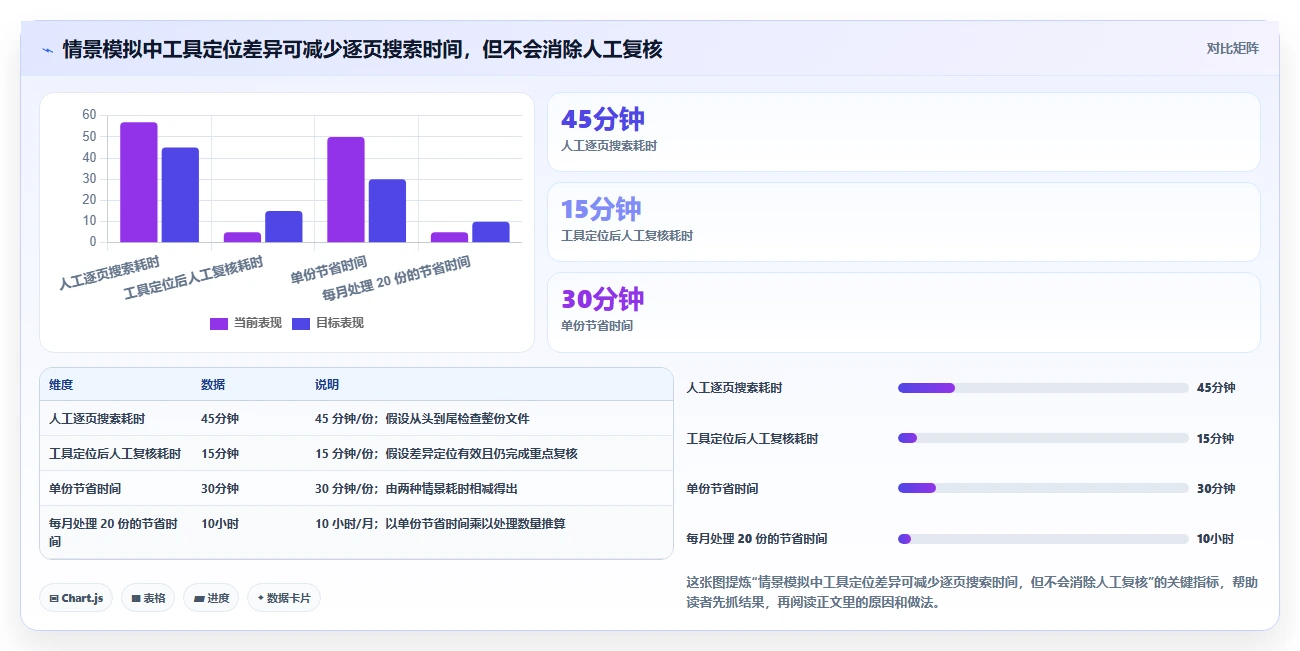This screenshot has width=1300, height=651.
Task: Click the 每月处理 20 份的节省时间 progress bar
Action: point(1043,538)
